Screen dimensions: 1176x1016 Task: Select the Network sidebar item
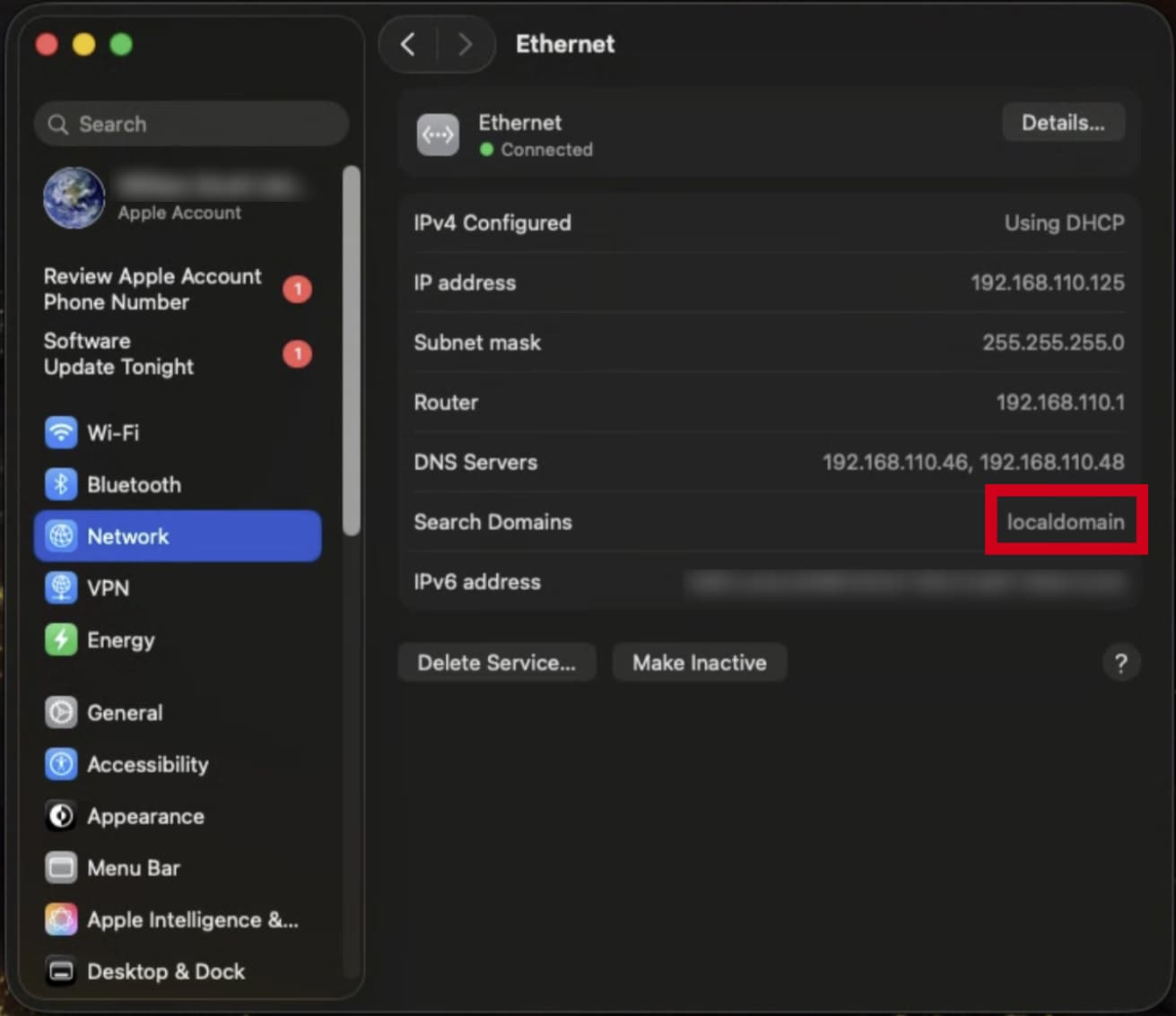click(178, 536)
